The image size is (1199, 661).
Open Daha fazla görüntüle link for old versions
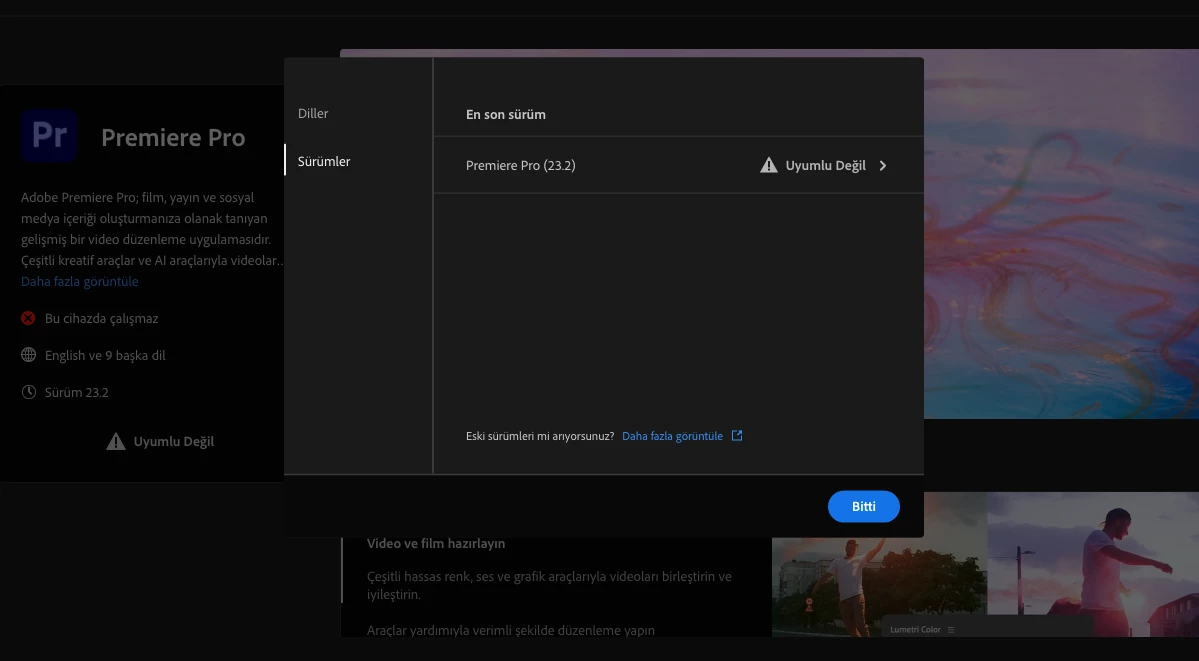[672, 436]
